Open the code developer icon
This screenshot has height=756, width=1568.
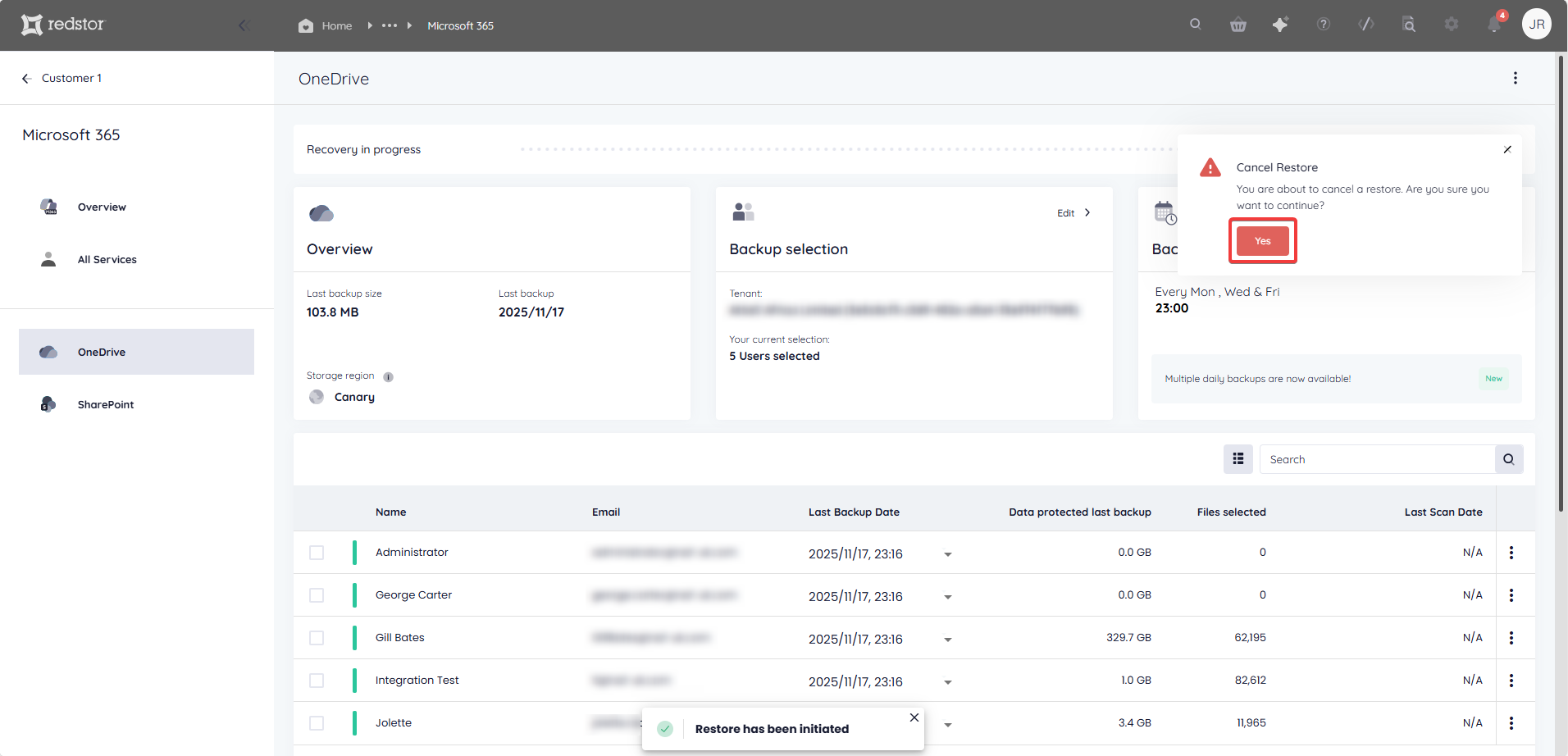tap(1366, 25)
